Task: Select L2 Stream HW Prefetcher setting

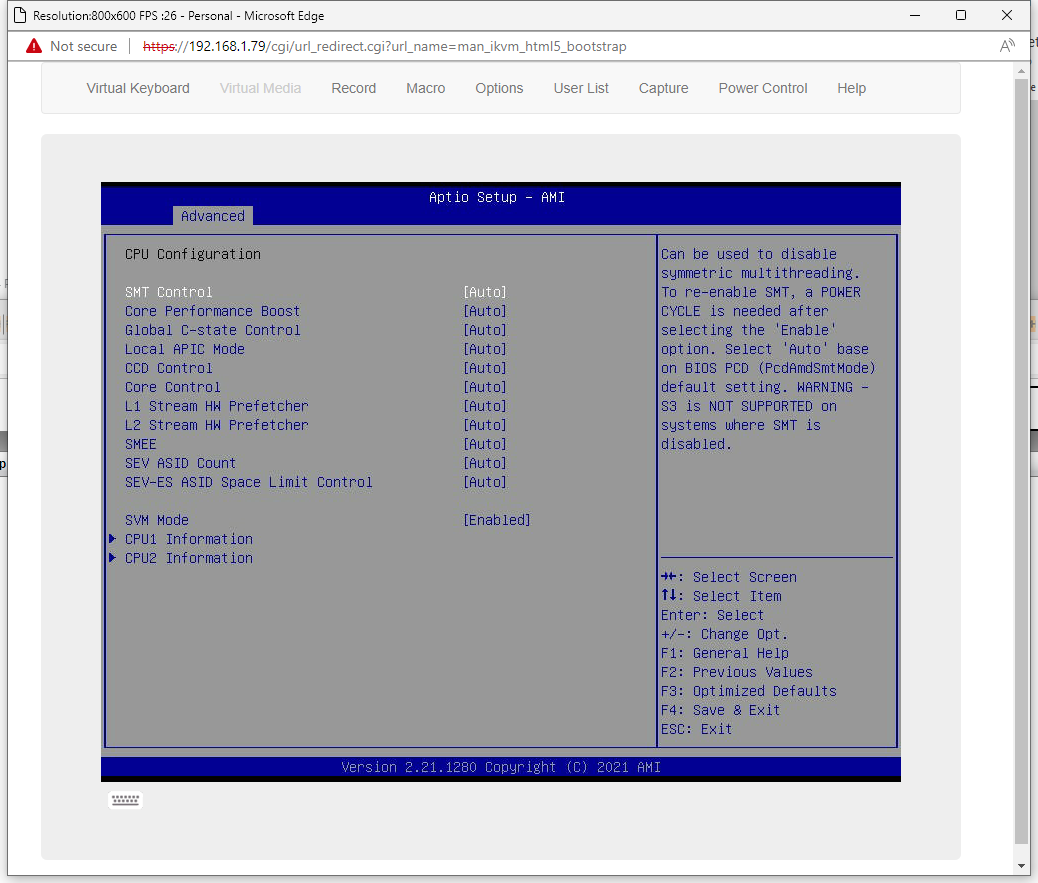Action: (x=216, y=425)
